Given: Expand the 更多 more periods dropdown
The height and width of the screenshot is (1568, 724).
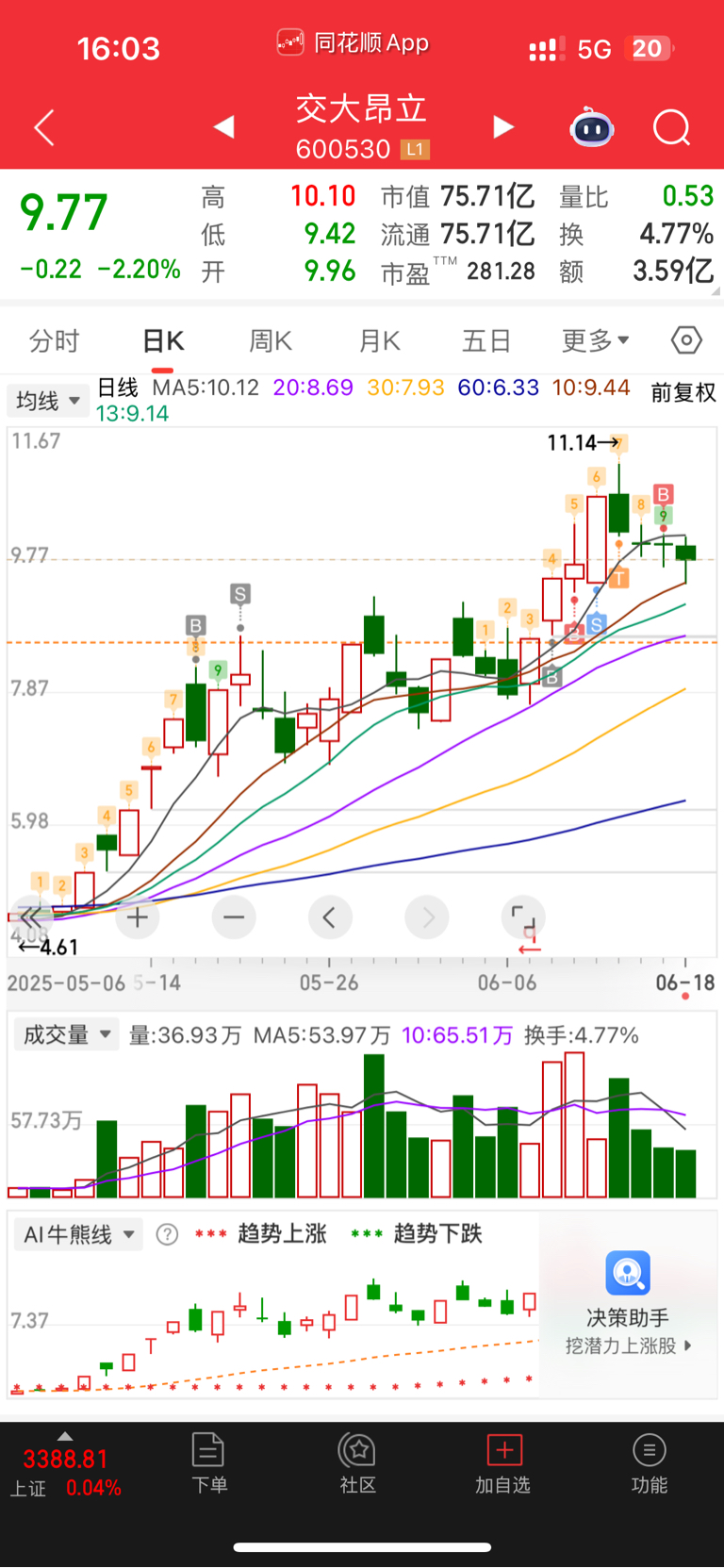Looking at the screenshot, I should [x=595, y=340].
